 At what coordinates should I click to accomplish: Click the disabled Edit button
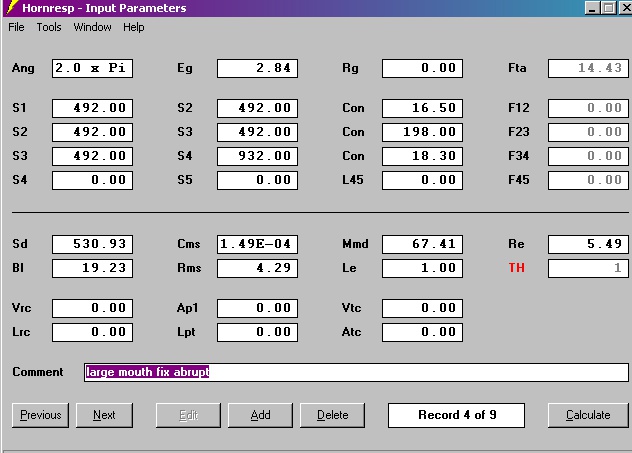tap(188, 415)
